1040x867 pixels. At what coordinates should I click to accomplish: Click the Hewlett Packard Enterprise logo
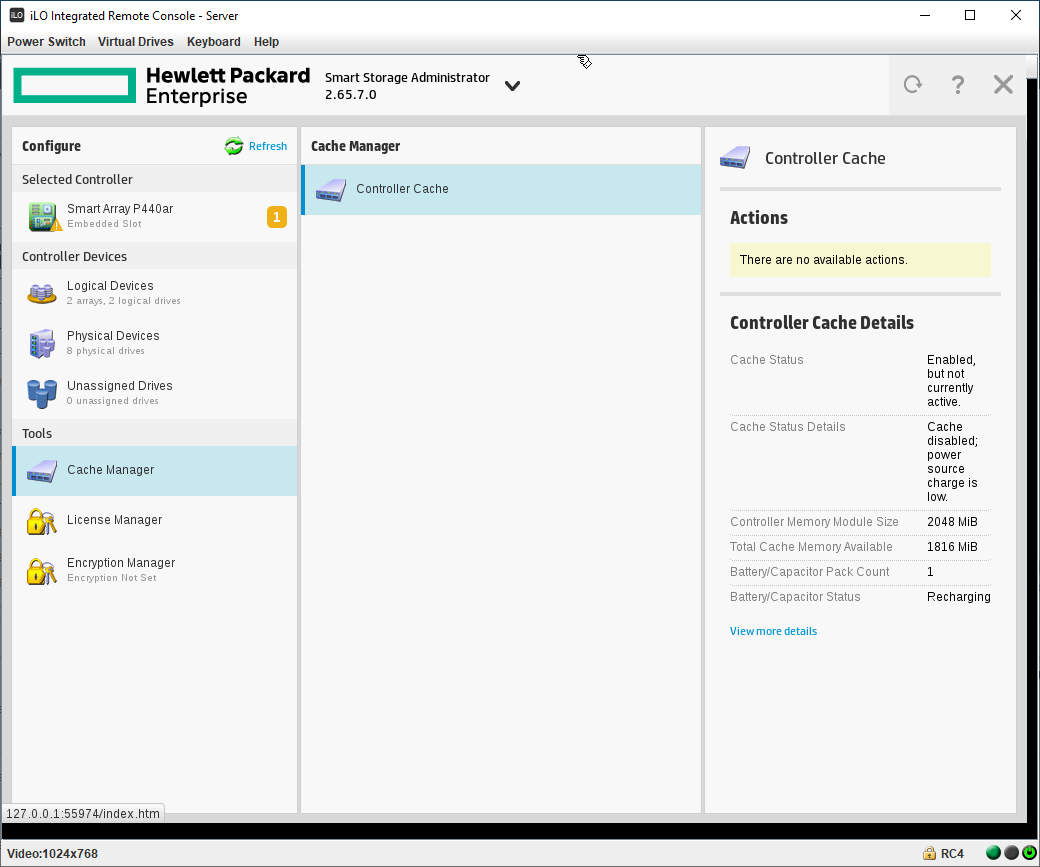[x=161, y=86]
